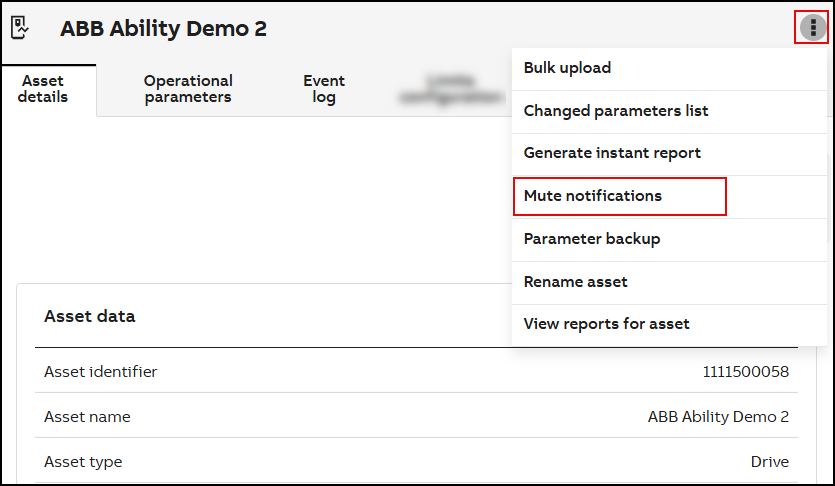Click the Asset type row label
Screen dimensions: 835x486
click(83, 462)
